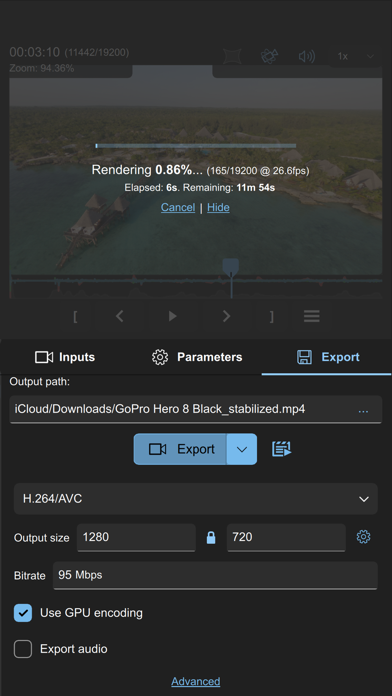Viewport: 392px width, 696px height.
Task: Open the 1x playback speed dropdown
Action: tap(356, 56)
